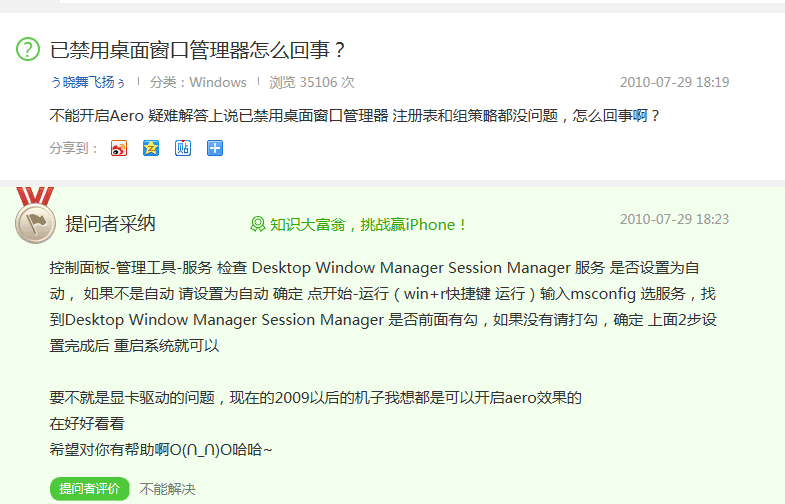The height and width of the screenshot is (504, 785).
Task: Click the 提问者采纳 heading
Action: (x=110, y=224)
